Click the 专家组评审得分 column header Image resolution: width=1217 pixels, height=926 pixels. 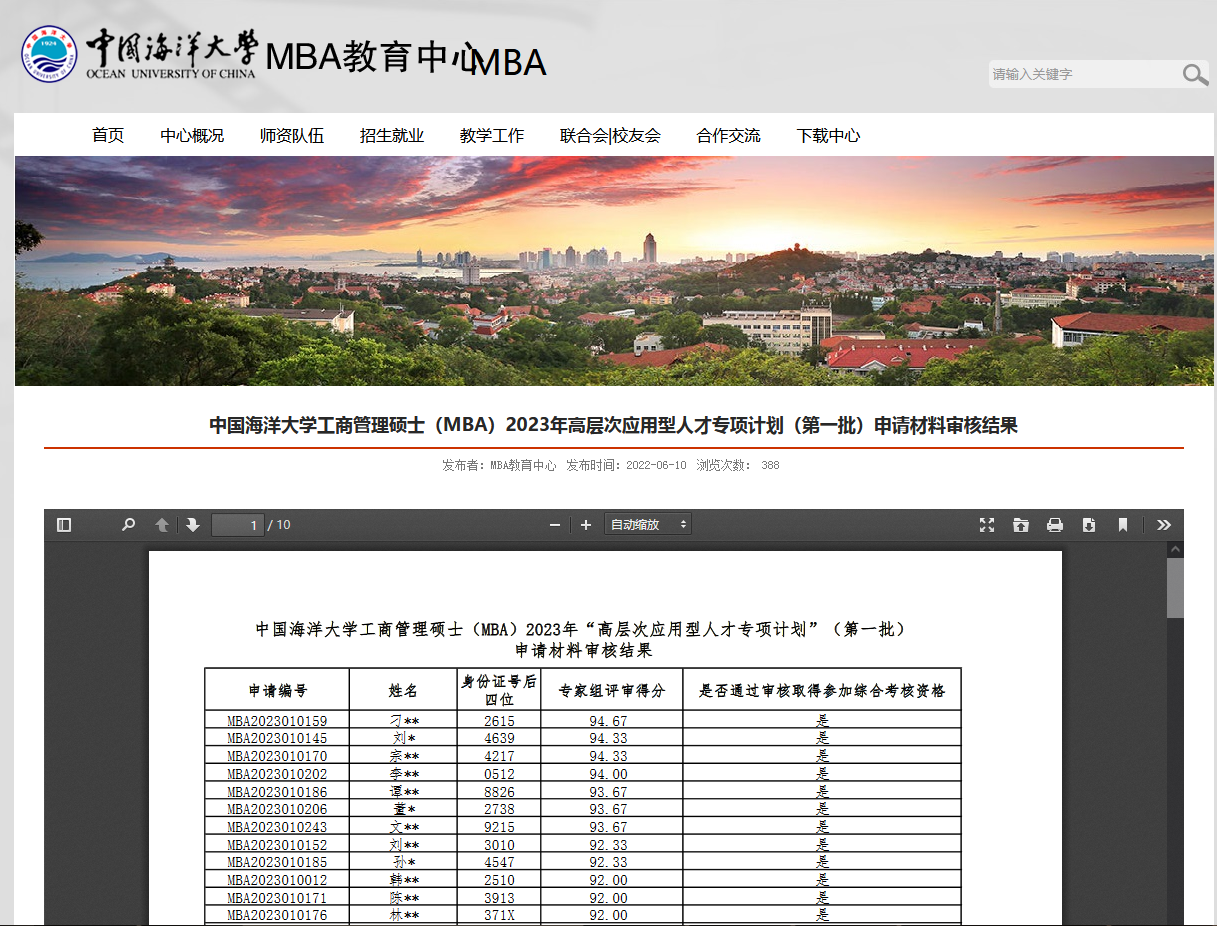pos(612,690)
